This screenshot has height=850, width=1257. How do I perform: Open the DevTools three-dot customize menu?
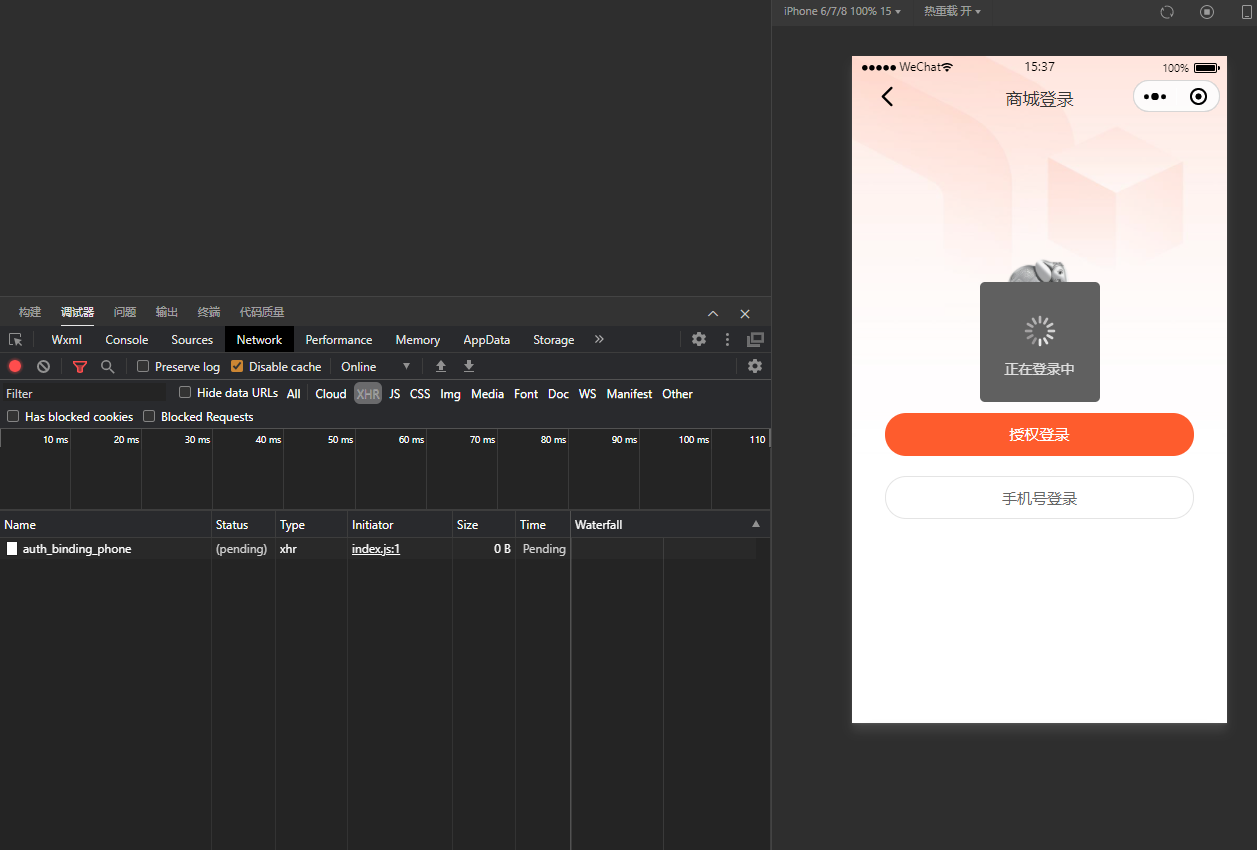click(x=727, y=340)
